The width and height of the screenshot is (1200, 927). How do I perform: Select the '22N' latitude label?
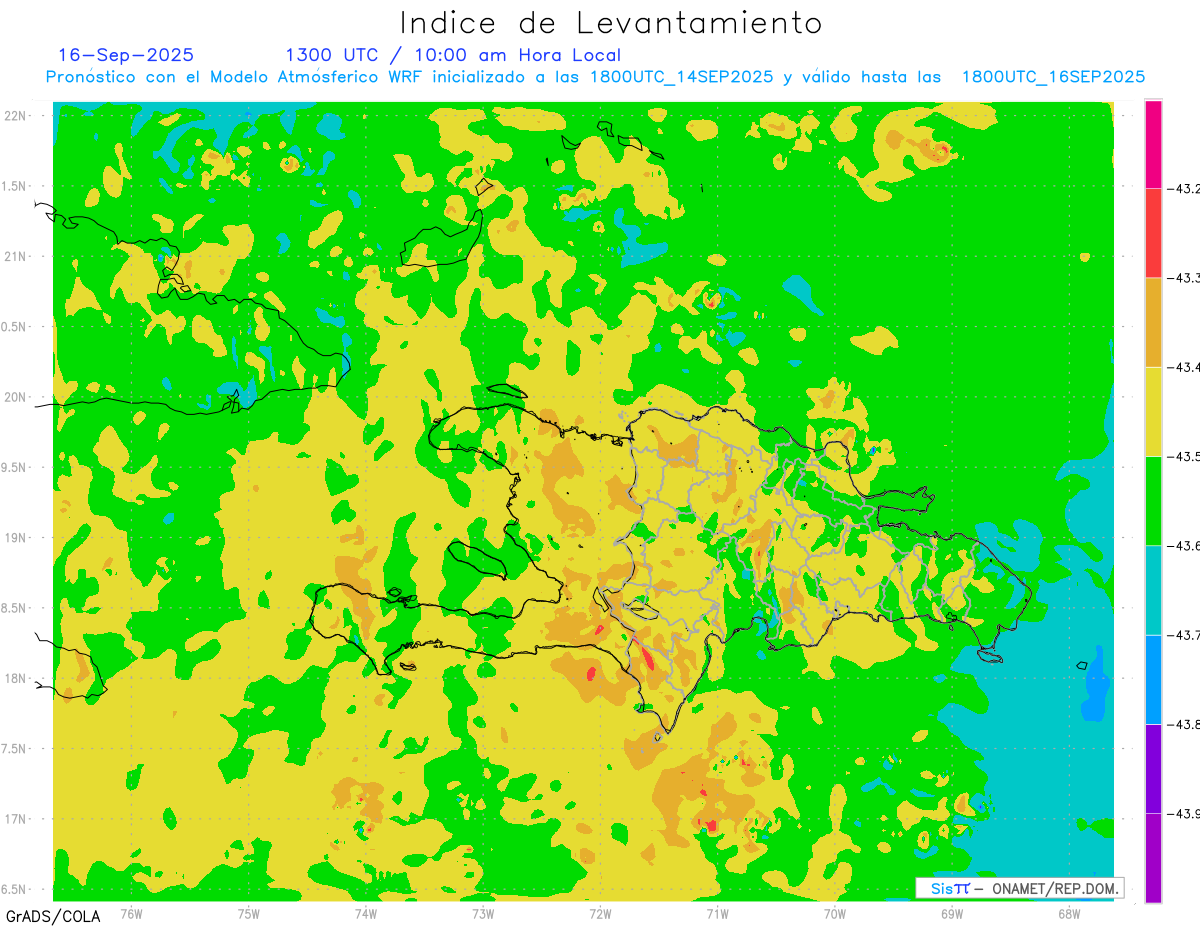[16, 116]
